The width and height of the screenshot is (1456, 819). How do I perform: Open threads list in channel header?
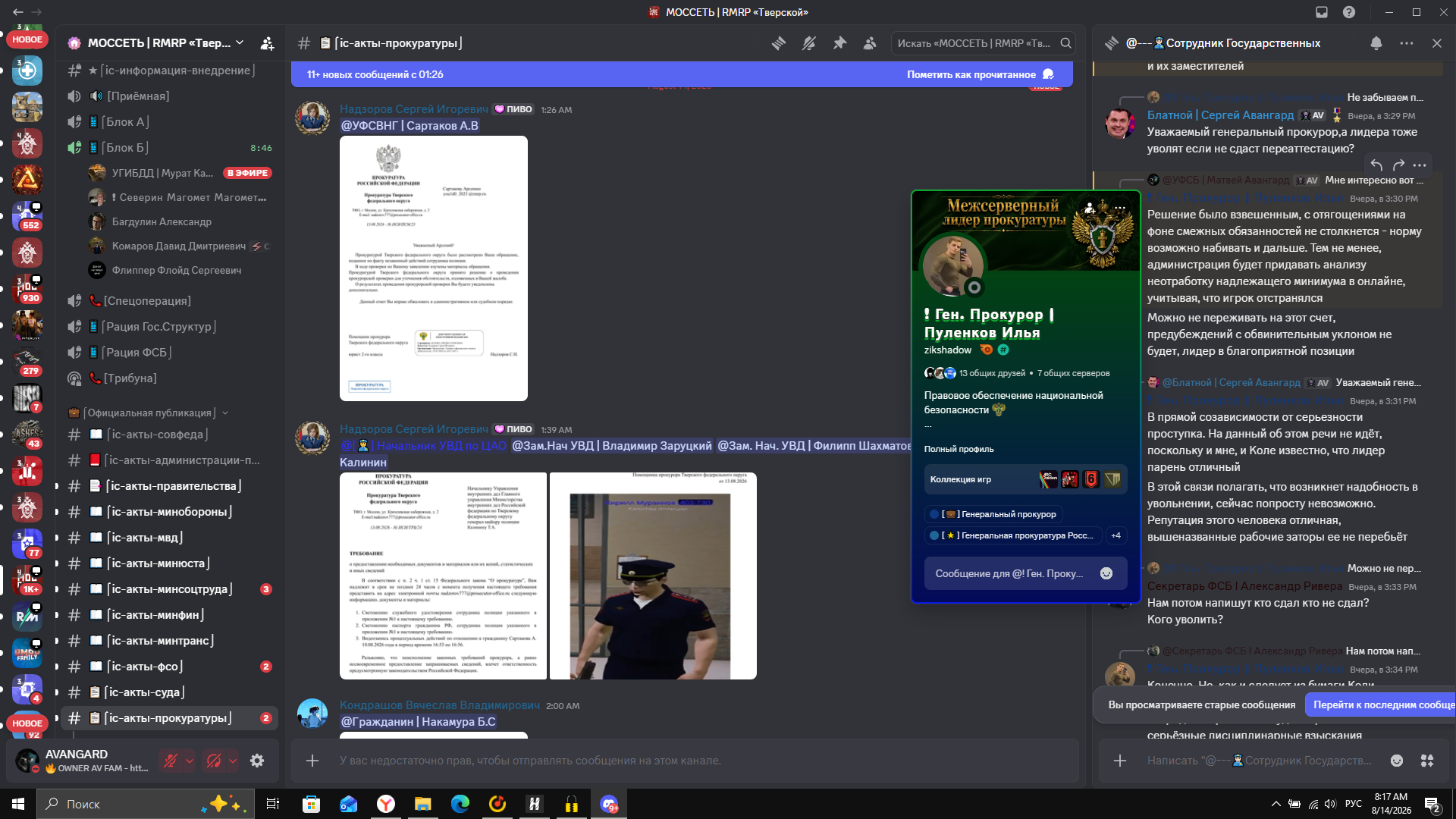coord(779,43)
